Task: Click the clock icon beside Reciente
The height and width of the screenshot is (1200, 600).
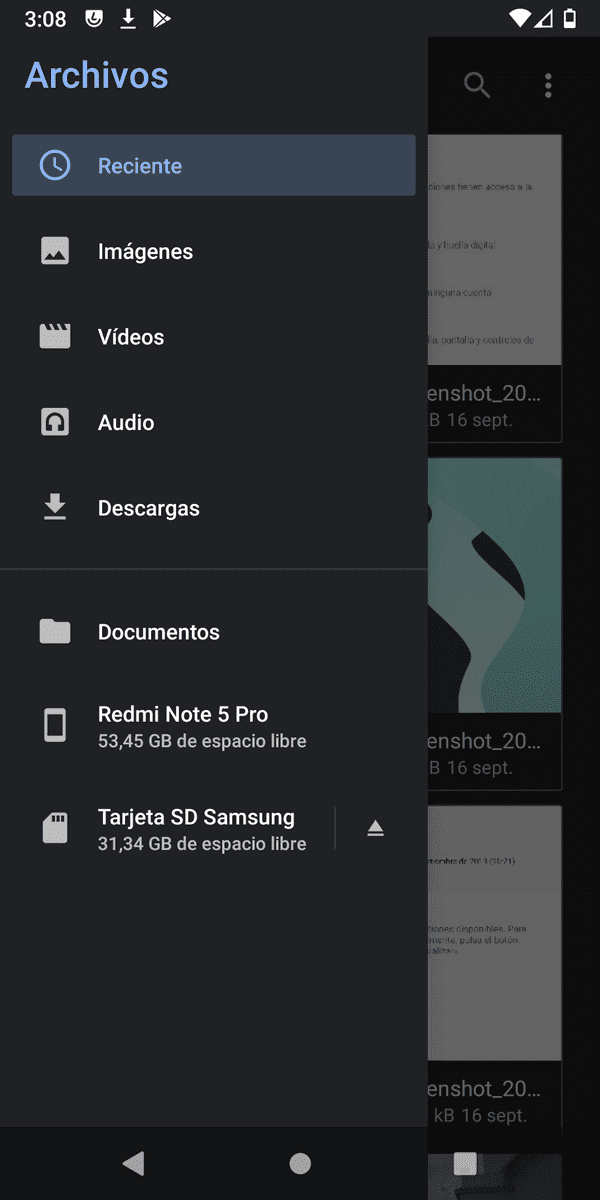Action: click(55, 165)
